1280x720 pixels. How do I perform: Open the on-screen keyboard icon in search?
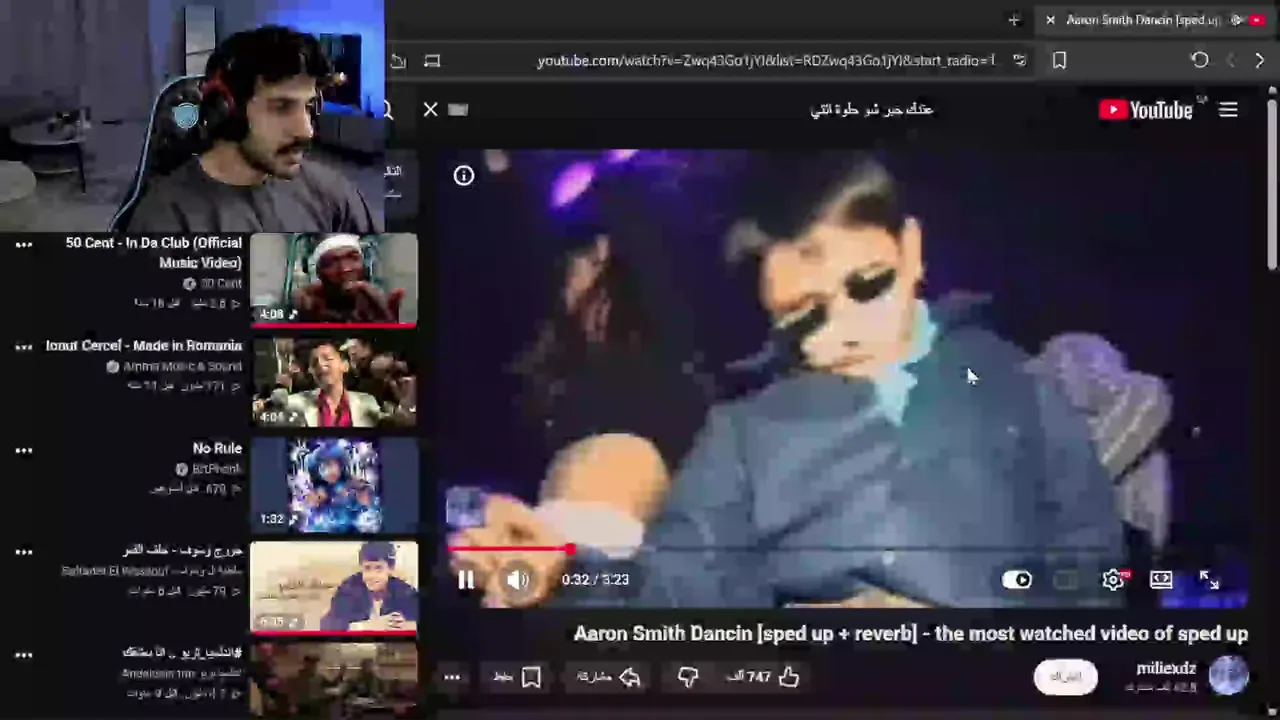pos(458,110)
